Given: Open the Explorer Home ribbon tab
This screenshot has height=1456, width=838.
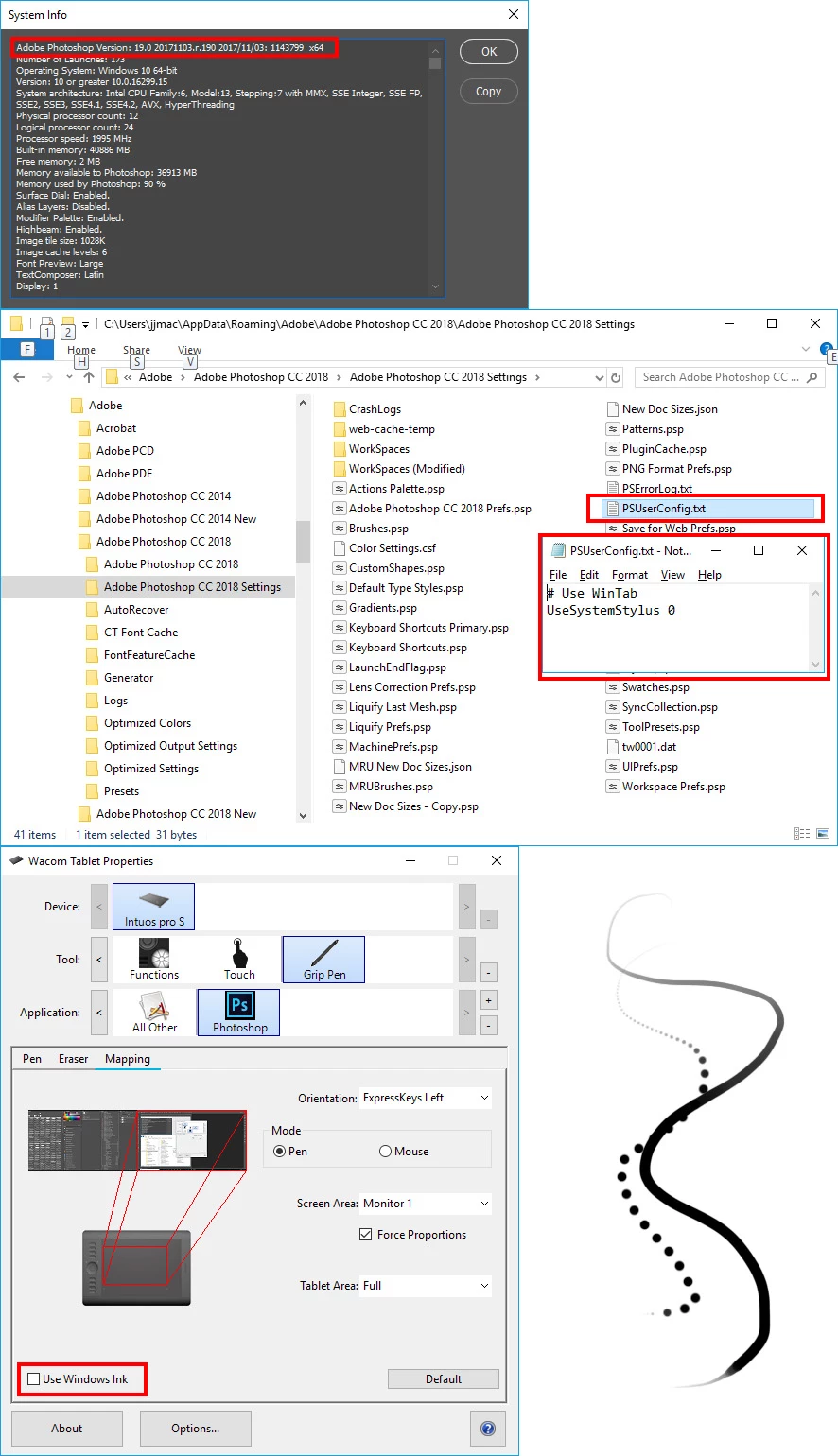Looking at the screenshot, I should pyautogui.click(x=81, y=350).
